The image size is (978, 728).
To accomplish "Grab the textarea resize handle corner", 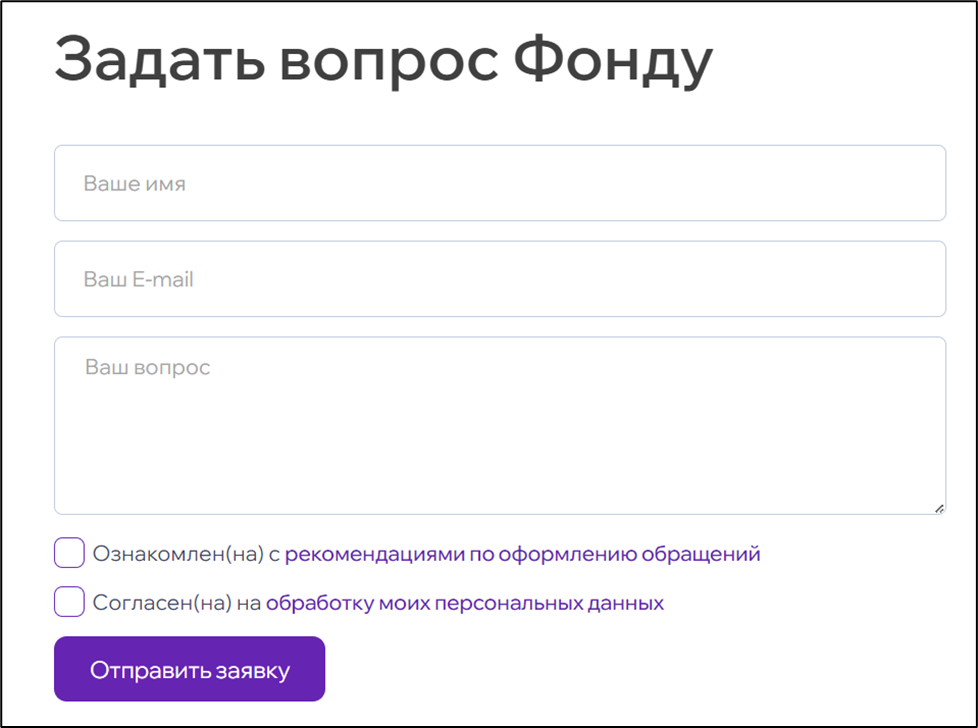I will [939, 508].
